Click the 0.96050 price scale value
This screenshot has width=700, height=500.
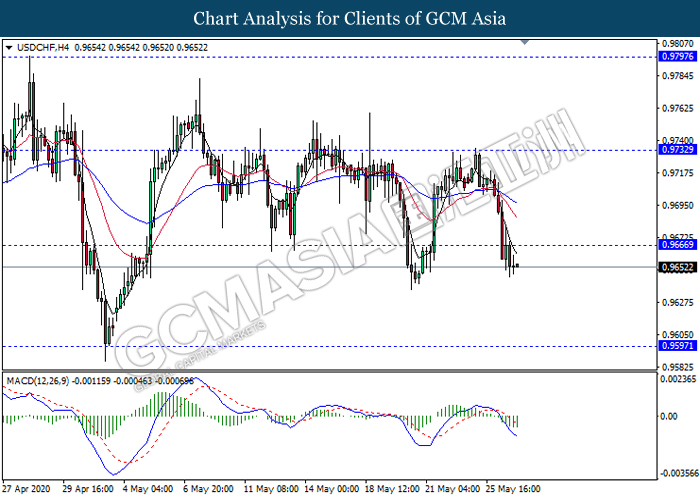point(678,334)
